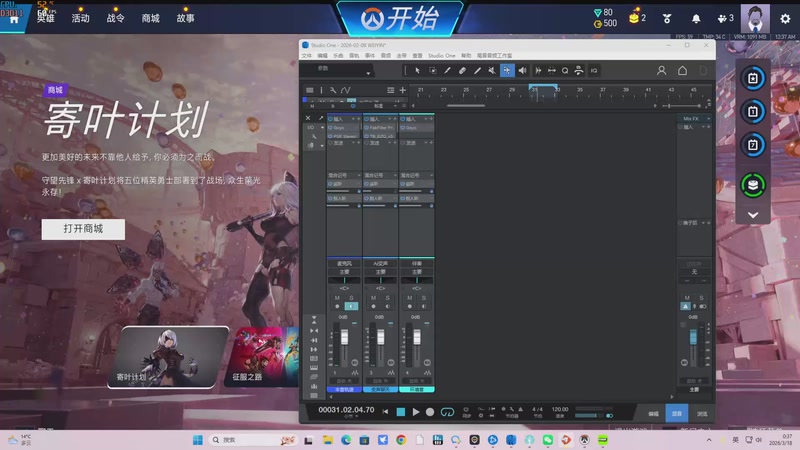Mute the 麦克风 mixer channel

click(337, 297)
